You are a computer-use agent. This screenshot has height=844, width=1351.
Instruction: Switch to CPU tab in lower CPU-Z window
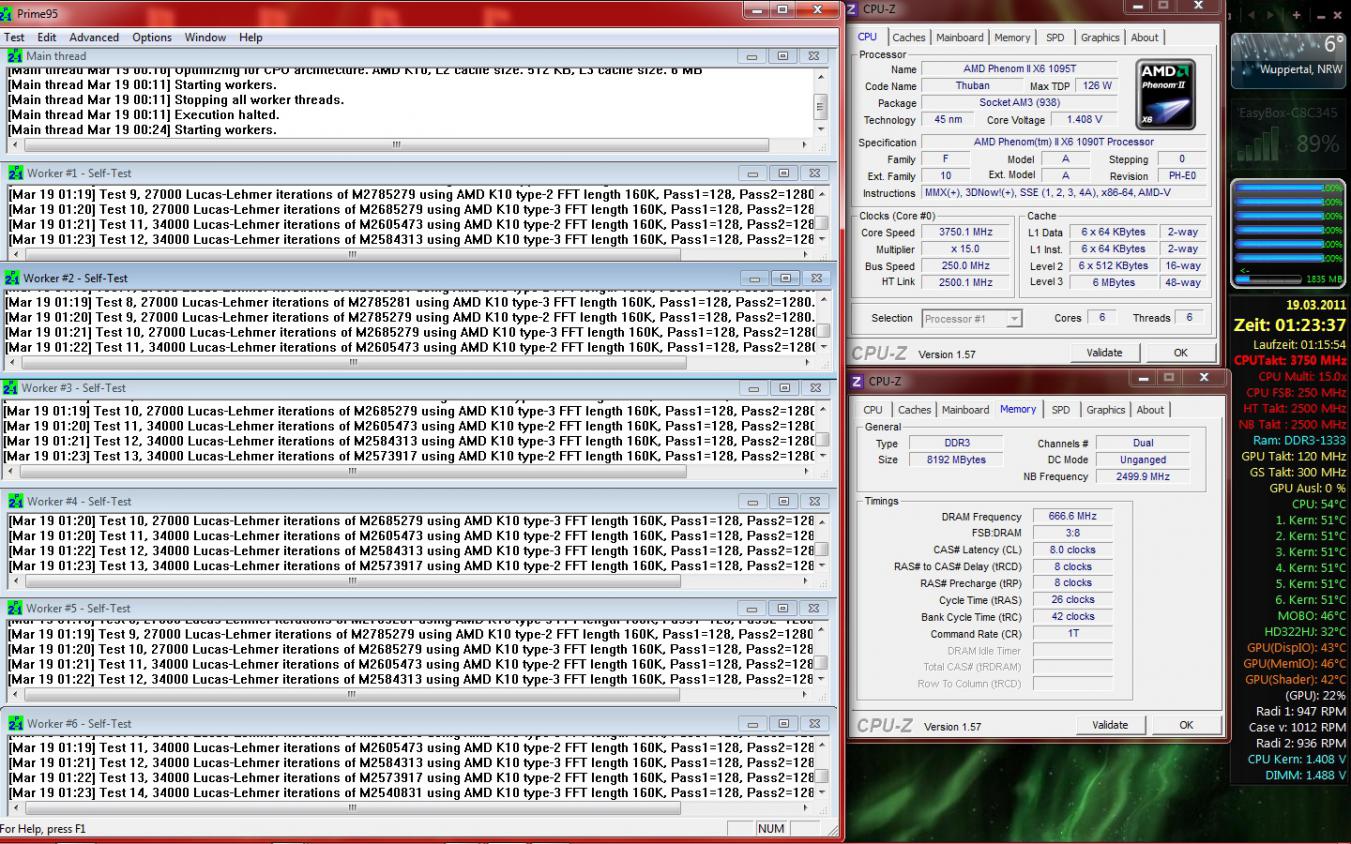click(x=873, y=410)
